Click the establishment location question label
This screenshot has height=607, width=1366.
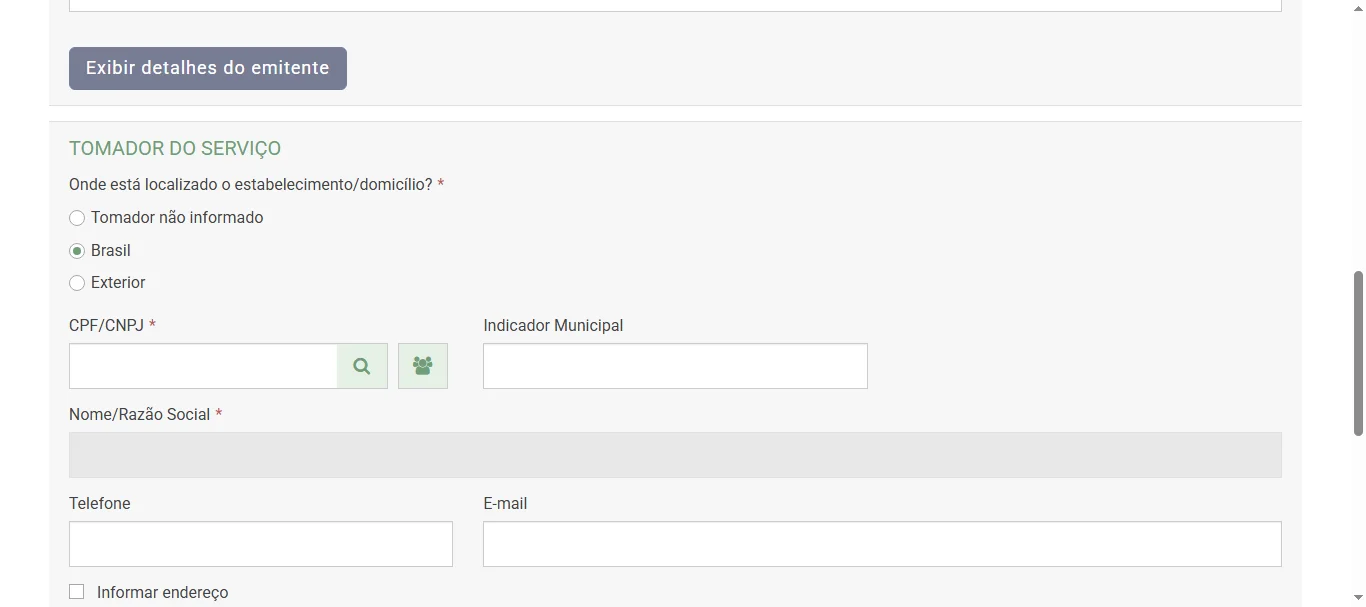coord(252,184)
